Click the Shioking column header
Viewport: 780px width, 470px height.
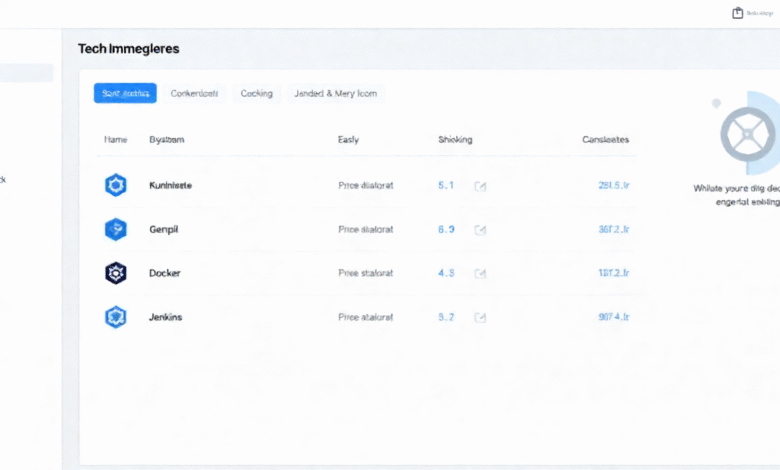point(455,140)
